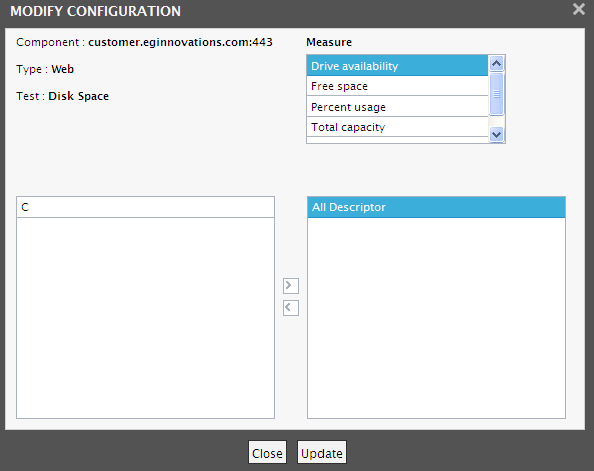Click empty area of left descriptor list
The width and height of the screenshot is (594, 471).
pyautogui.click(x=145, y=318)
